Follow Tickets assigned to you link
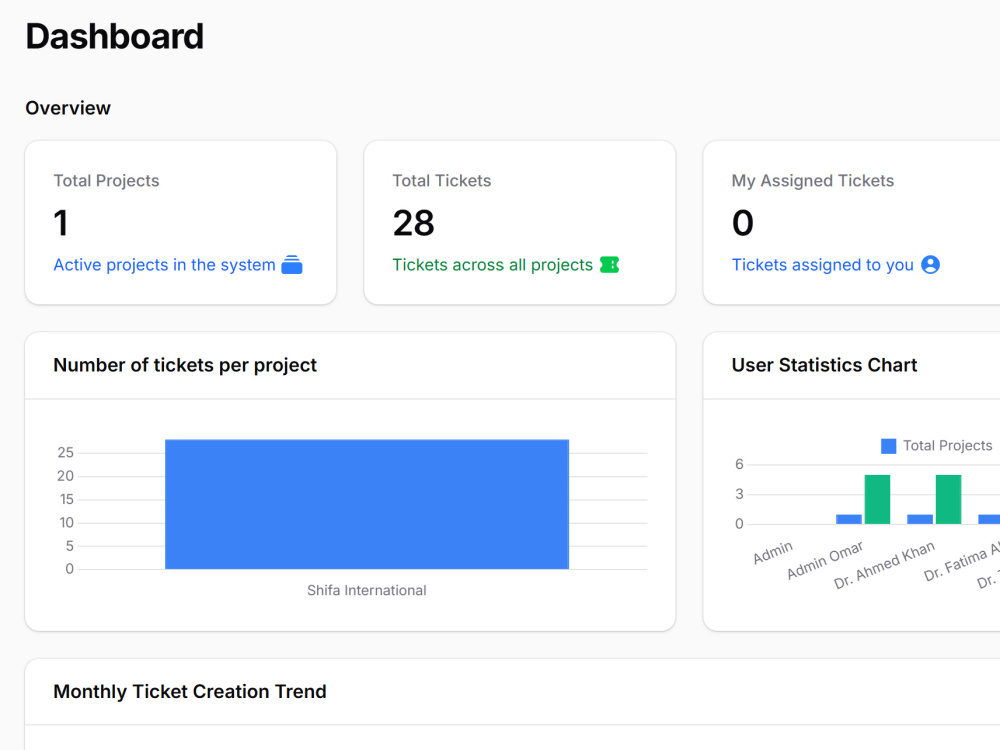Viewport: 1000px width, 750px height. (x=822, y=265)
